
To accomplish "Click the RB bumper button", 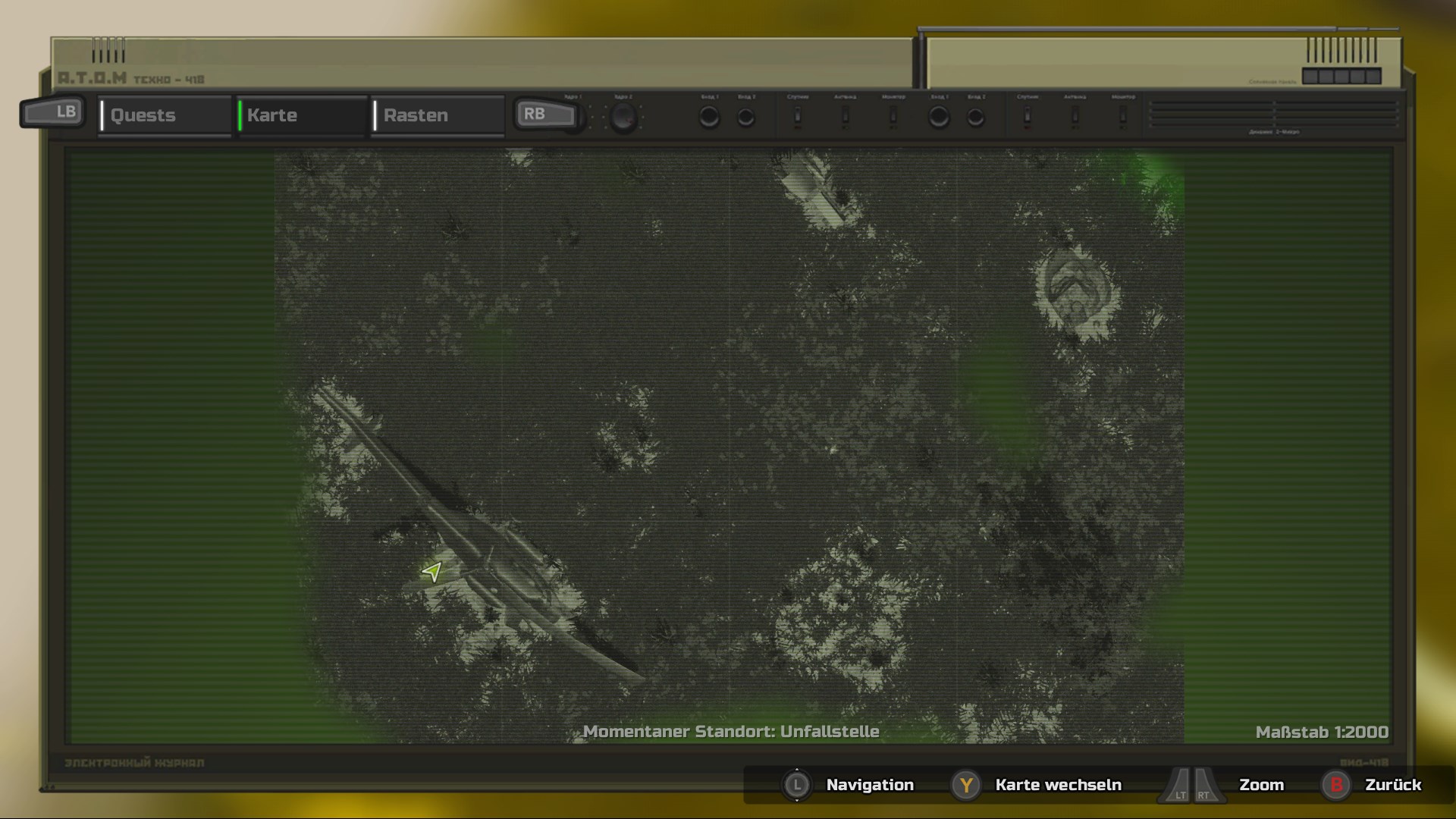I will tap(546, 114).
